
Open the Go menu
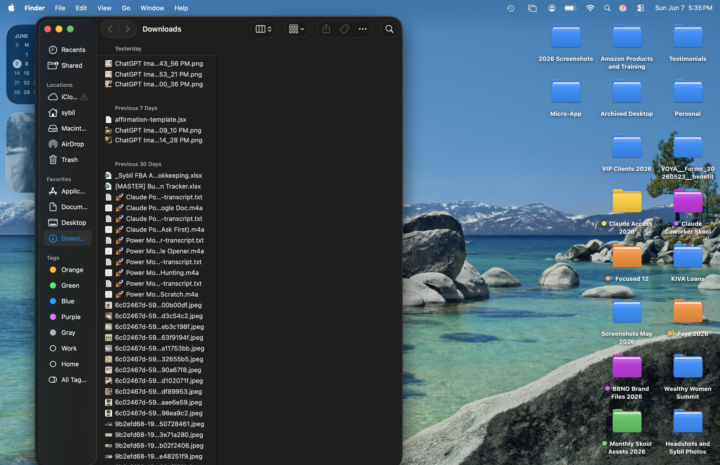point(126,8)
